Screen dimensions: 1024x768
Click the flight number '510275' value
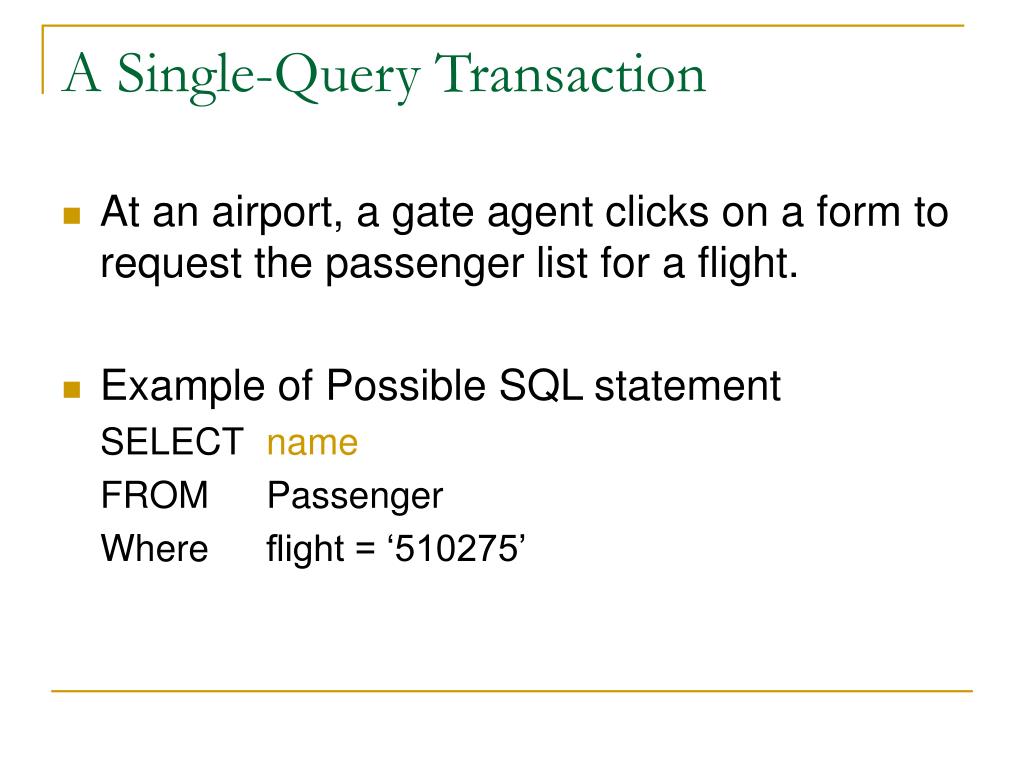coord(456,549)
